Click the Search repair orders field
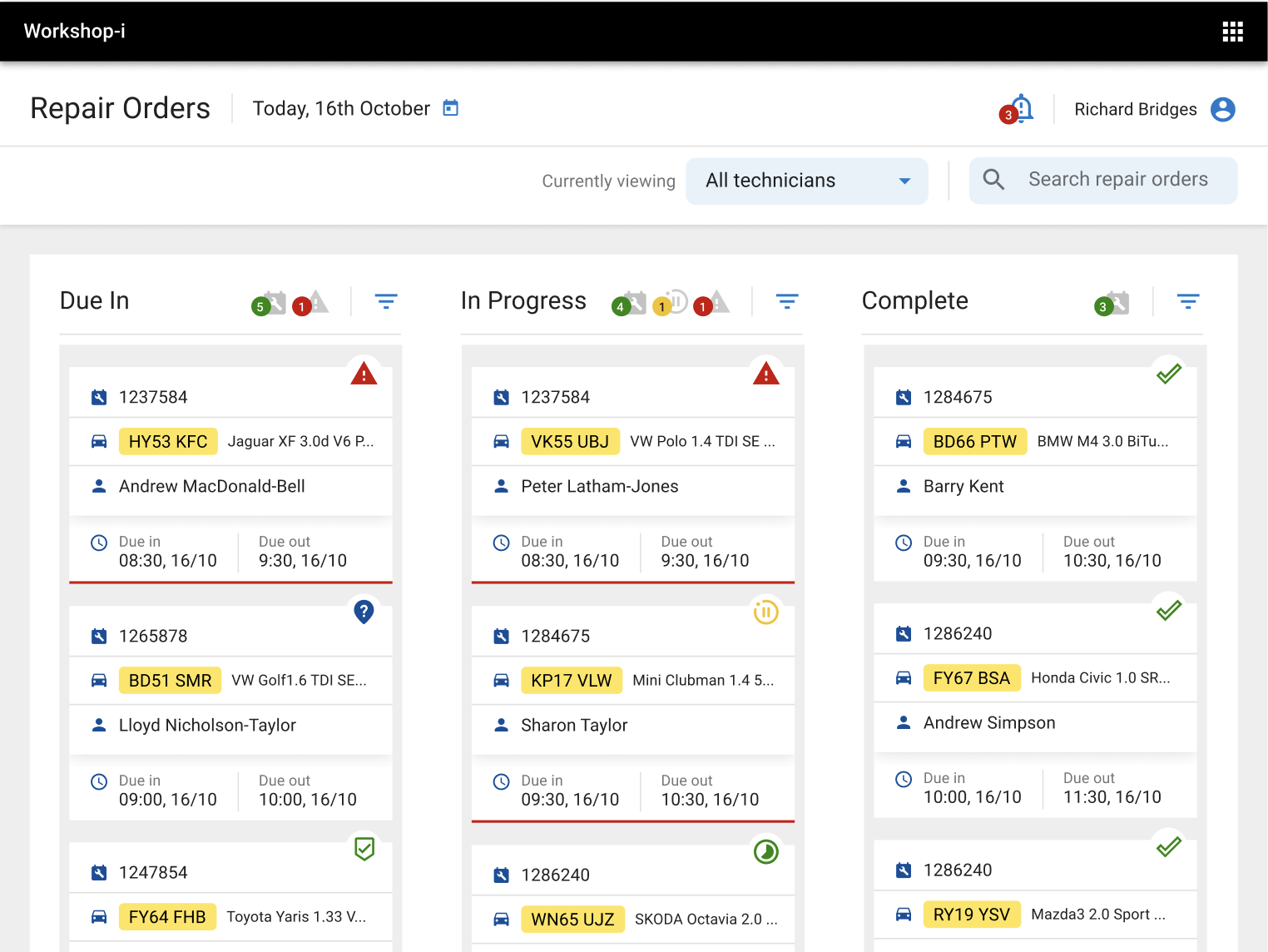The height and width of the screenshot is (952, 1268). click(1117, 180)
